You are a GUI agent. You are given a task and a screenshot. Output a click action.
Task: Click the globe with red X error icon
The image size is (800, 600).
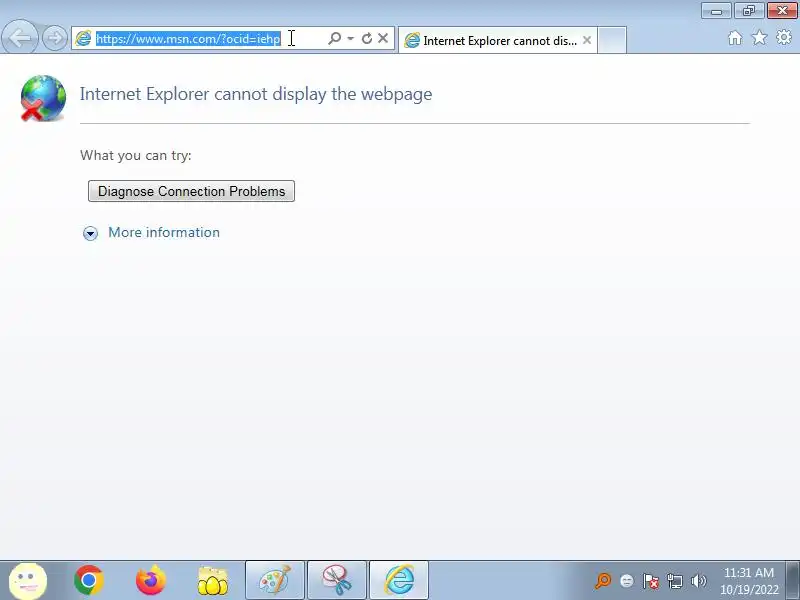pos(43,98)
